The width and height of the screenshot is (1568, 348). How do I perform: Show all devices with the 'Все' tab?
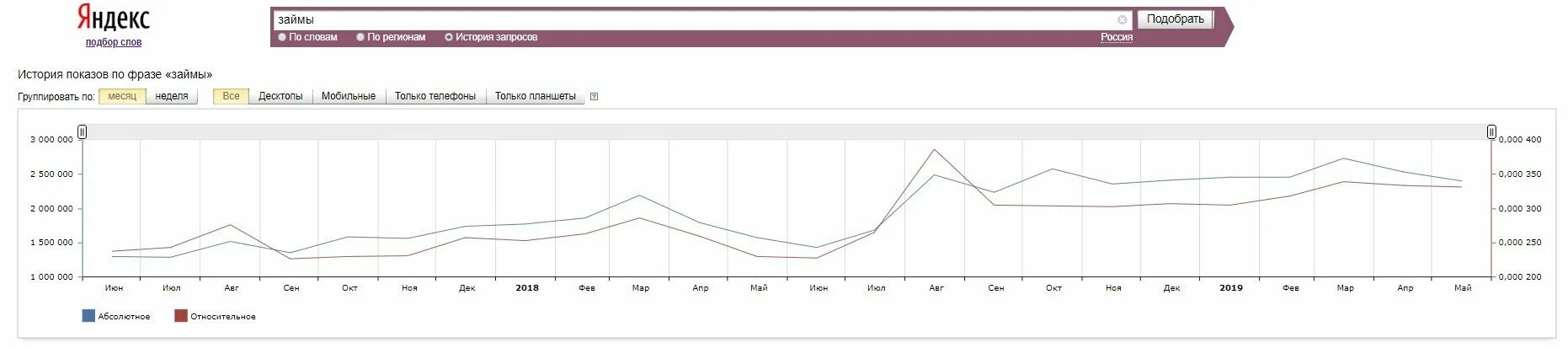coord(231,96)
